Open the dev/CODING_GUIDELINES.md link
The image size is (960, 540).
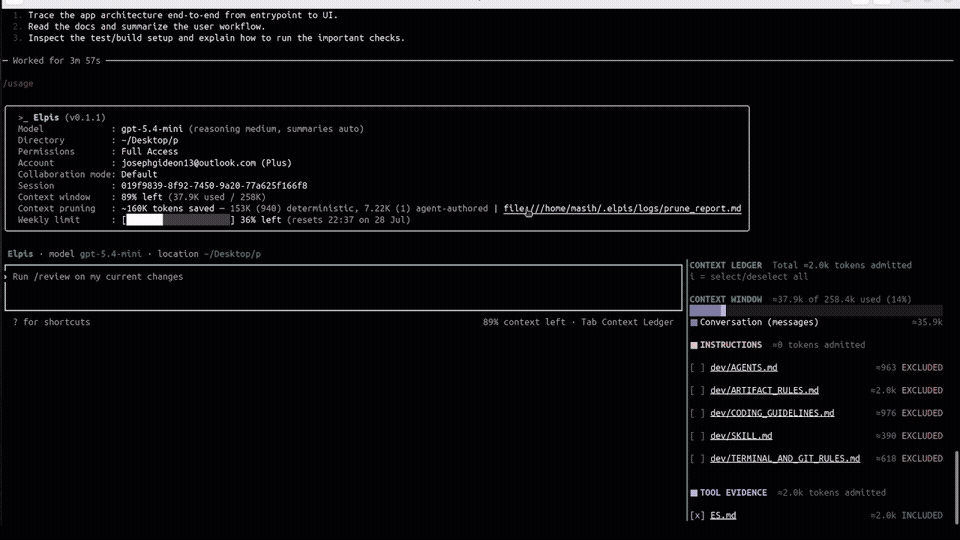772,413
